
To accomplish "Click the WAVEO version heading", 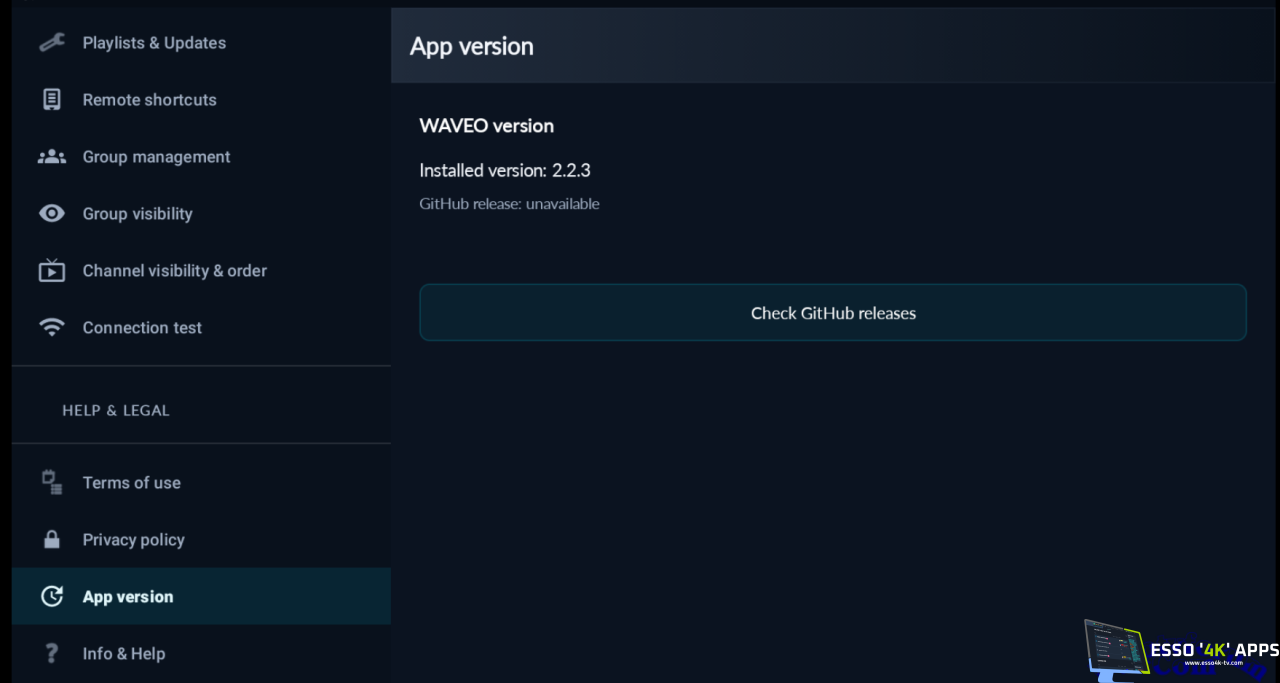I will [486, 126].
